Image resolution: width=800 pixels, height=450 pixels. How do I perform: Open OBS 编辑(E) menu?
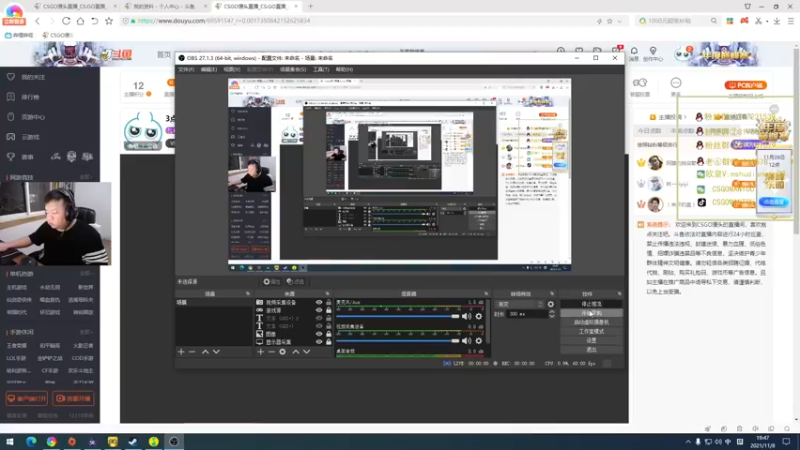(x=209, y=69)
